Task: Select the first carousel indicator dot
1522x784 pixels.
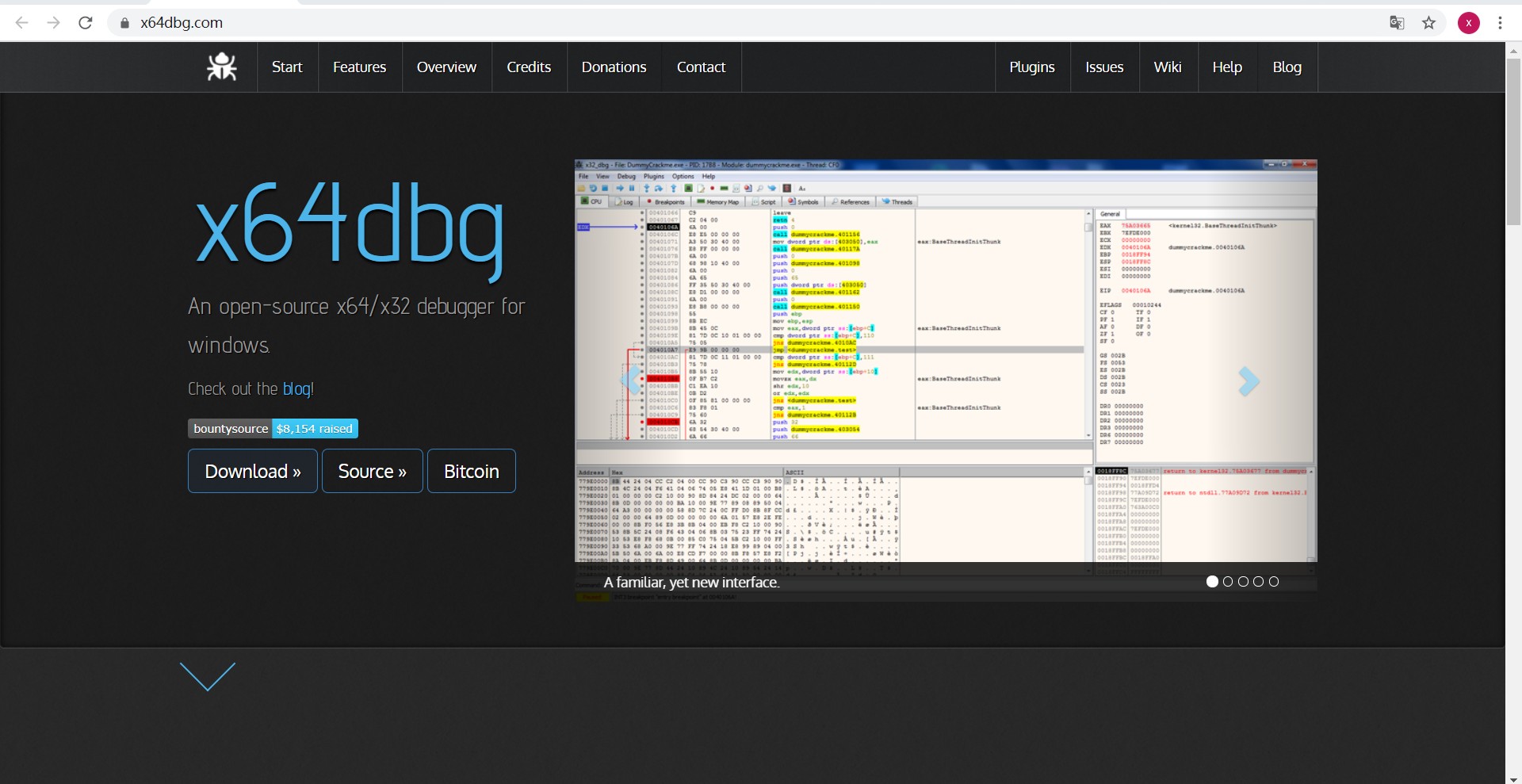Action: (x=1212, y=582)
